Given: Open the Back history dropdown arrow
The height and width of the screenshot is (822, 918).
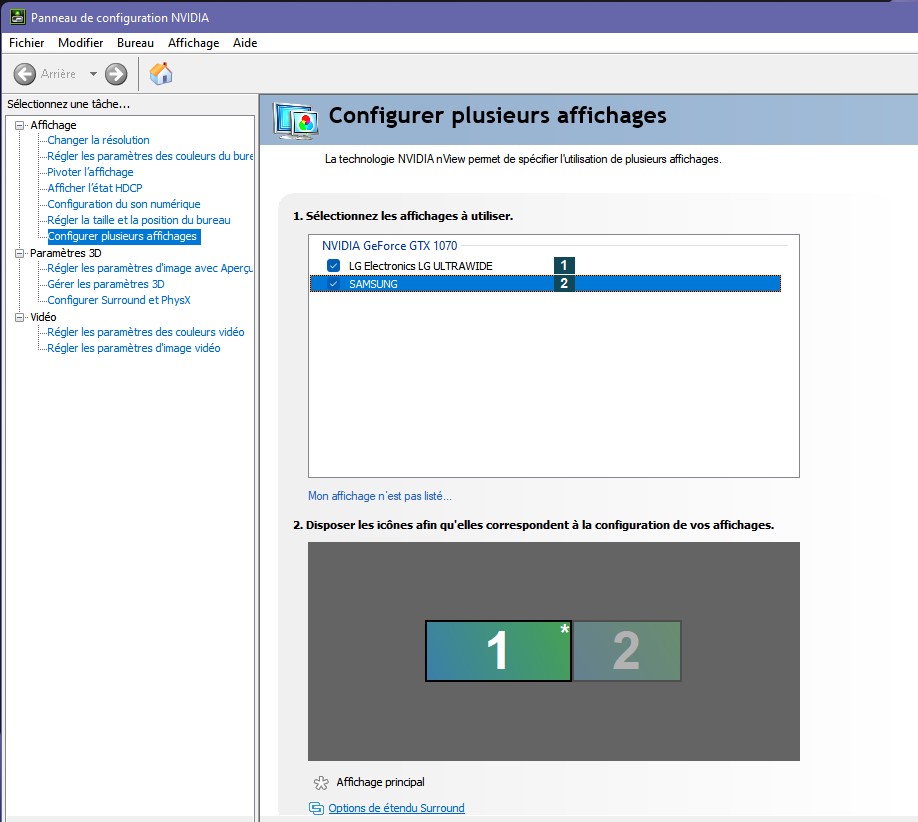Looking at the screenshot, I should pyautogui.click(x=93, y=74).
